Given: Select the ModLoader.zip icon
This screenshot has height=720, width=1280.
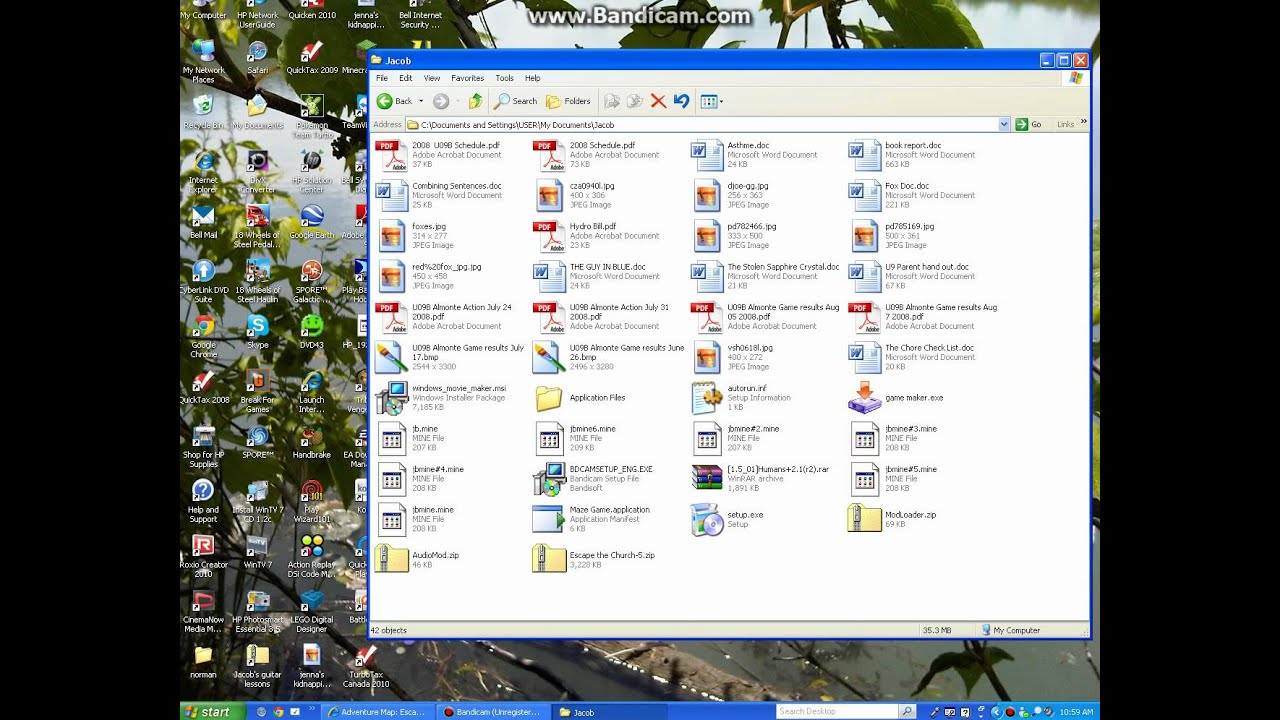Looking at the screenshot, I should [864, 519].
